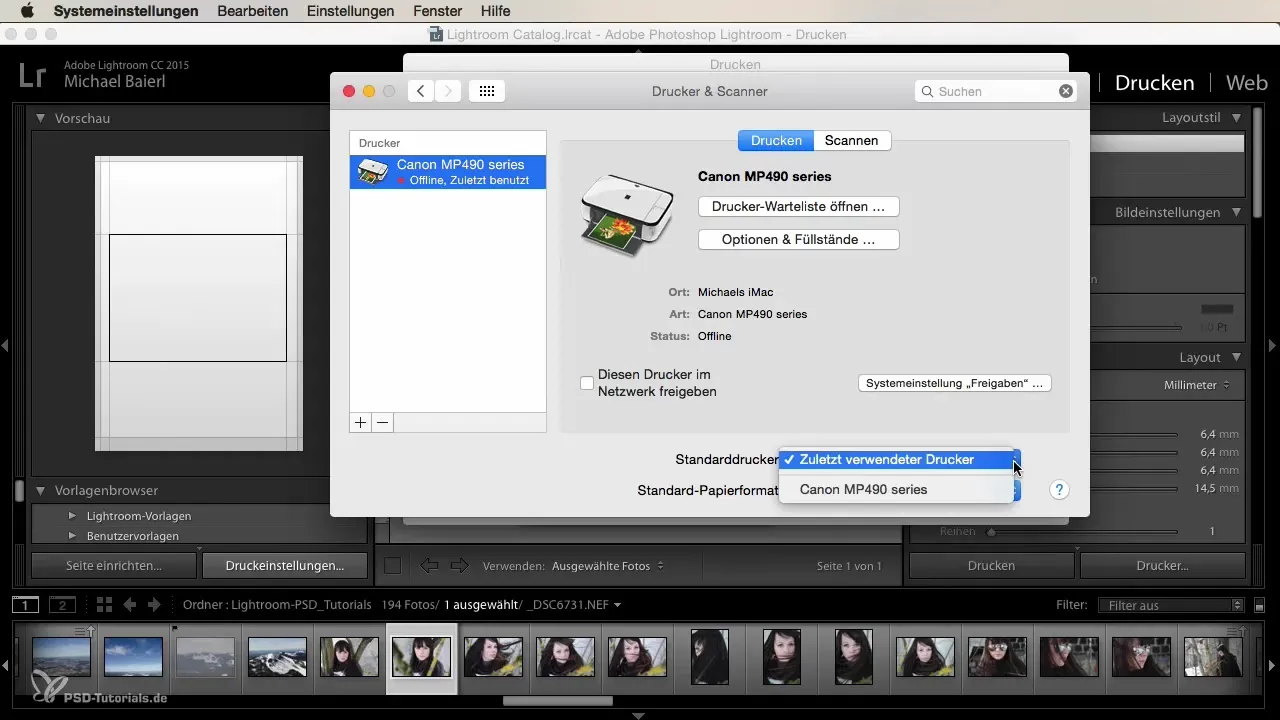Choose Zuletzt verwendeter Drucker option

[x=895, y=460]
